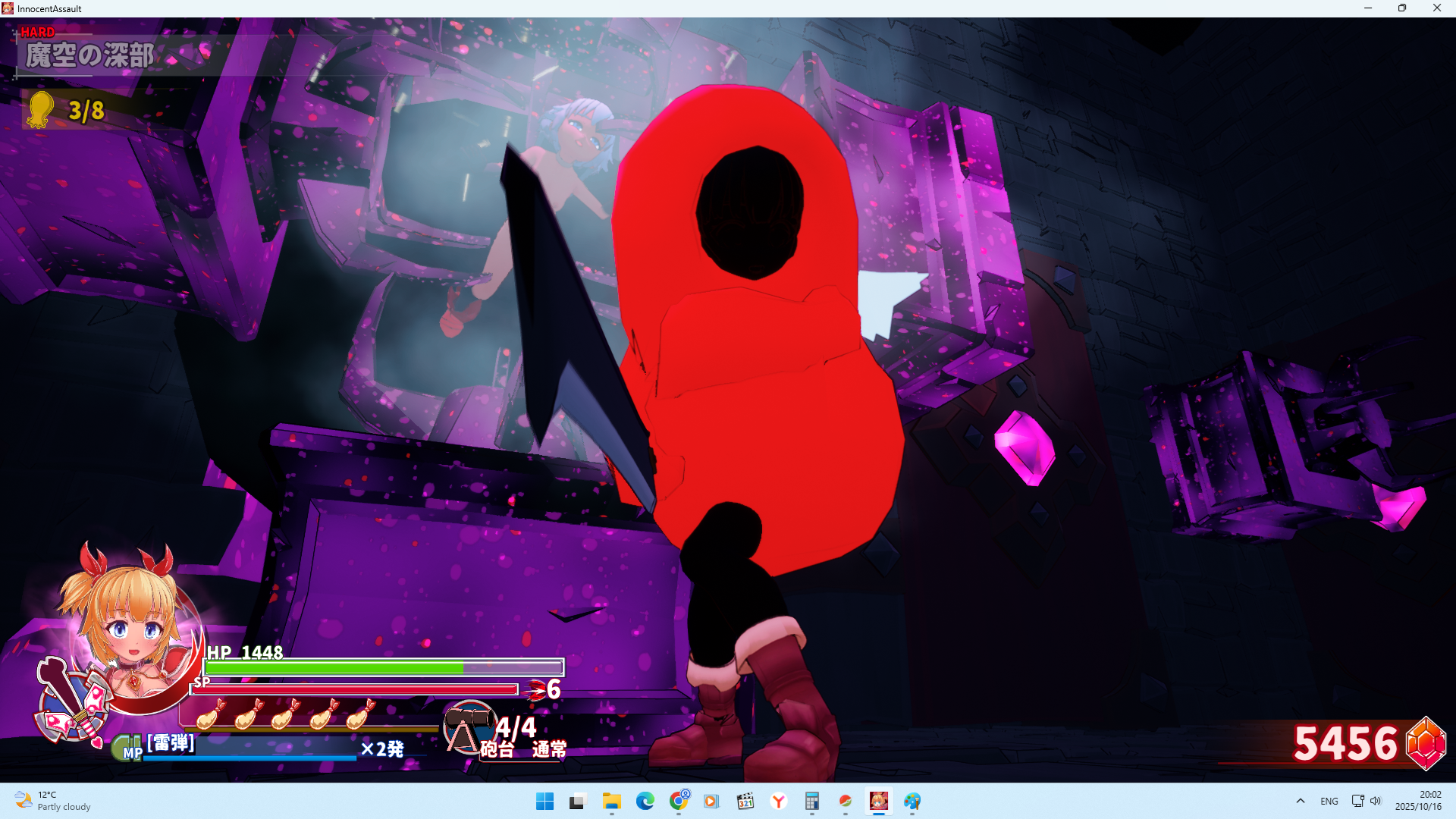
Task: Expand the hidden system tray icons
Action: click(1301, 801)
